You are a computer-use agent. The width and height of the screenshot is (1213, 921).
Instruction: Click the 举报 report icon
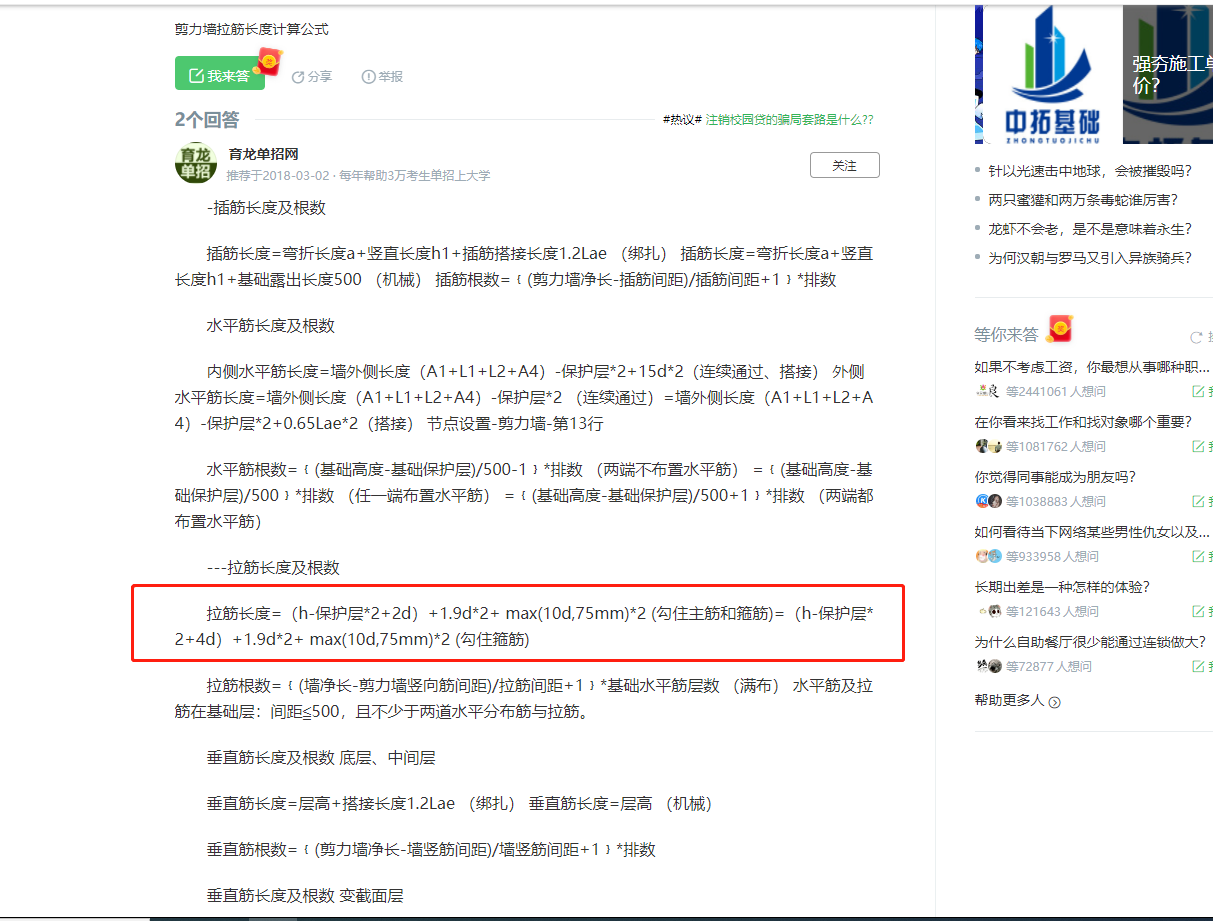click(368, 77)
